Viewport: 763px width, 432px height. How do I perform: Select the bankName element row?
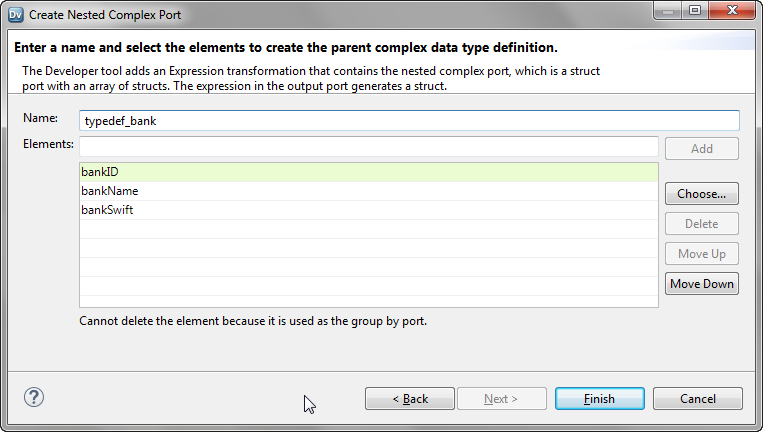click(x=368, y=191)
